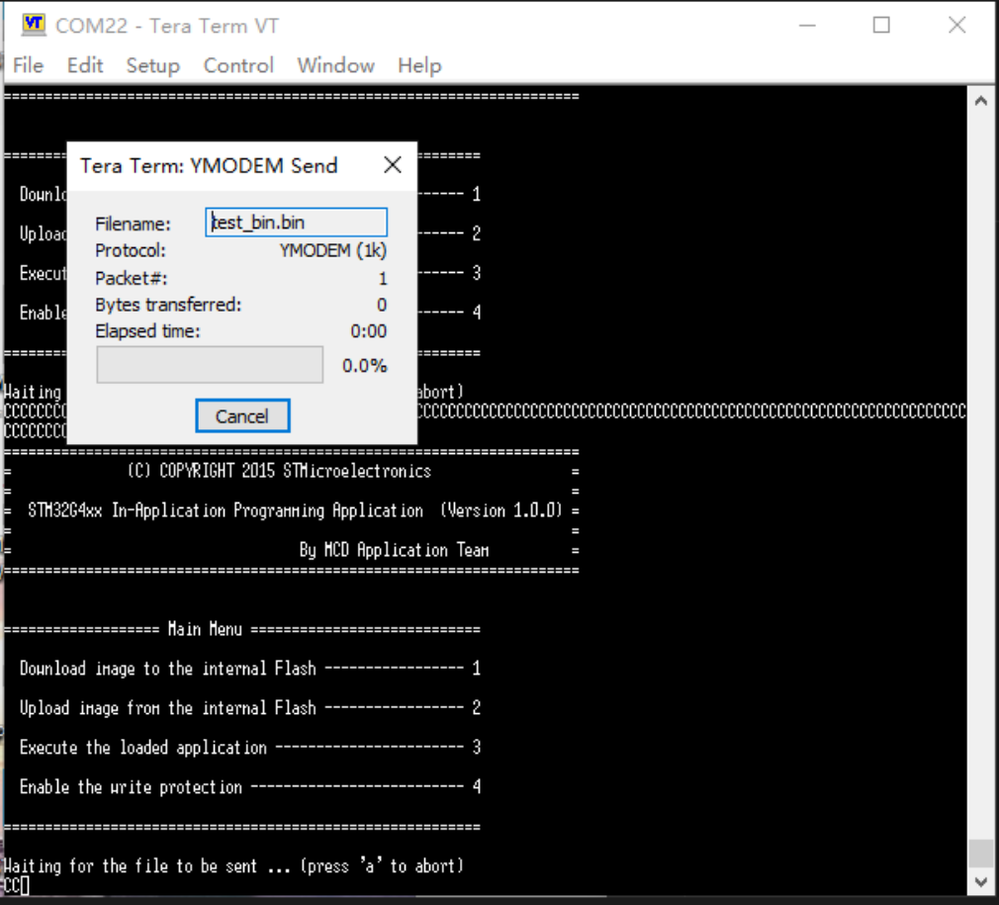999x905 pixels.
Task: Click the terminal cursor after 'CC'
Action: (24, 885)
